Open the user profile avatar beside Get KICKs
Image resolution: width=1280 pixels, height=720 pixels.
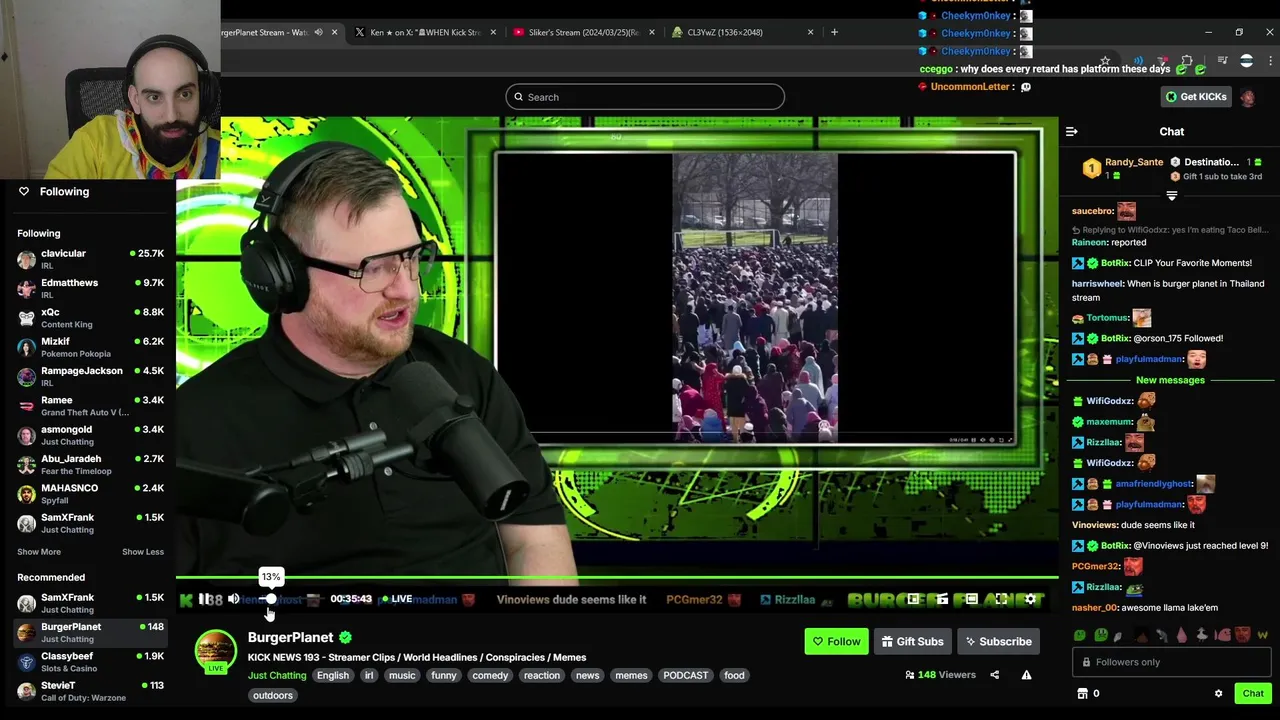[x=1247, y=97]
